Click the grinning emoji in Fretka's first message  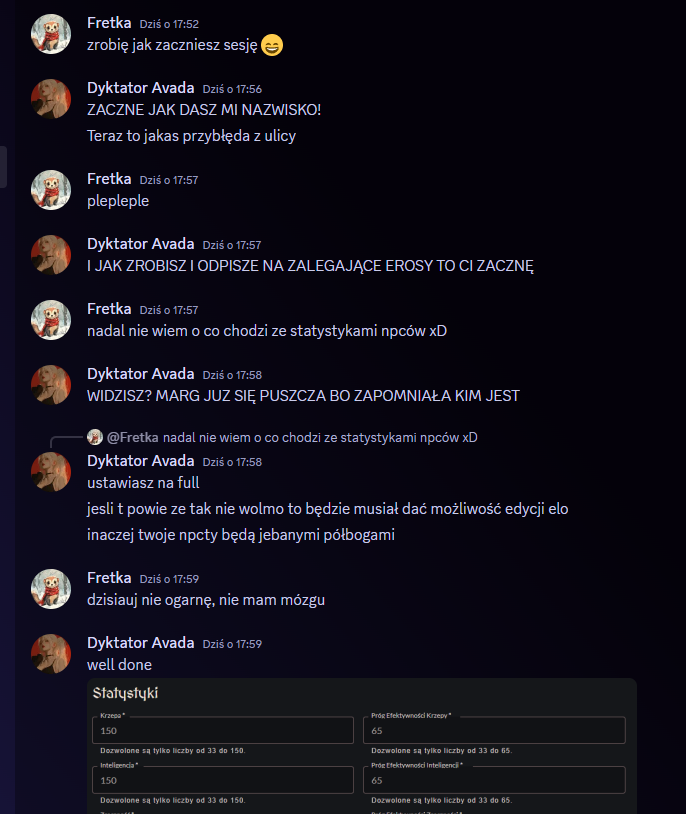point(272,45)
